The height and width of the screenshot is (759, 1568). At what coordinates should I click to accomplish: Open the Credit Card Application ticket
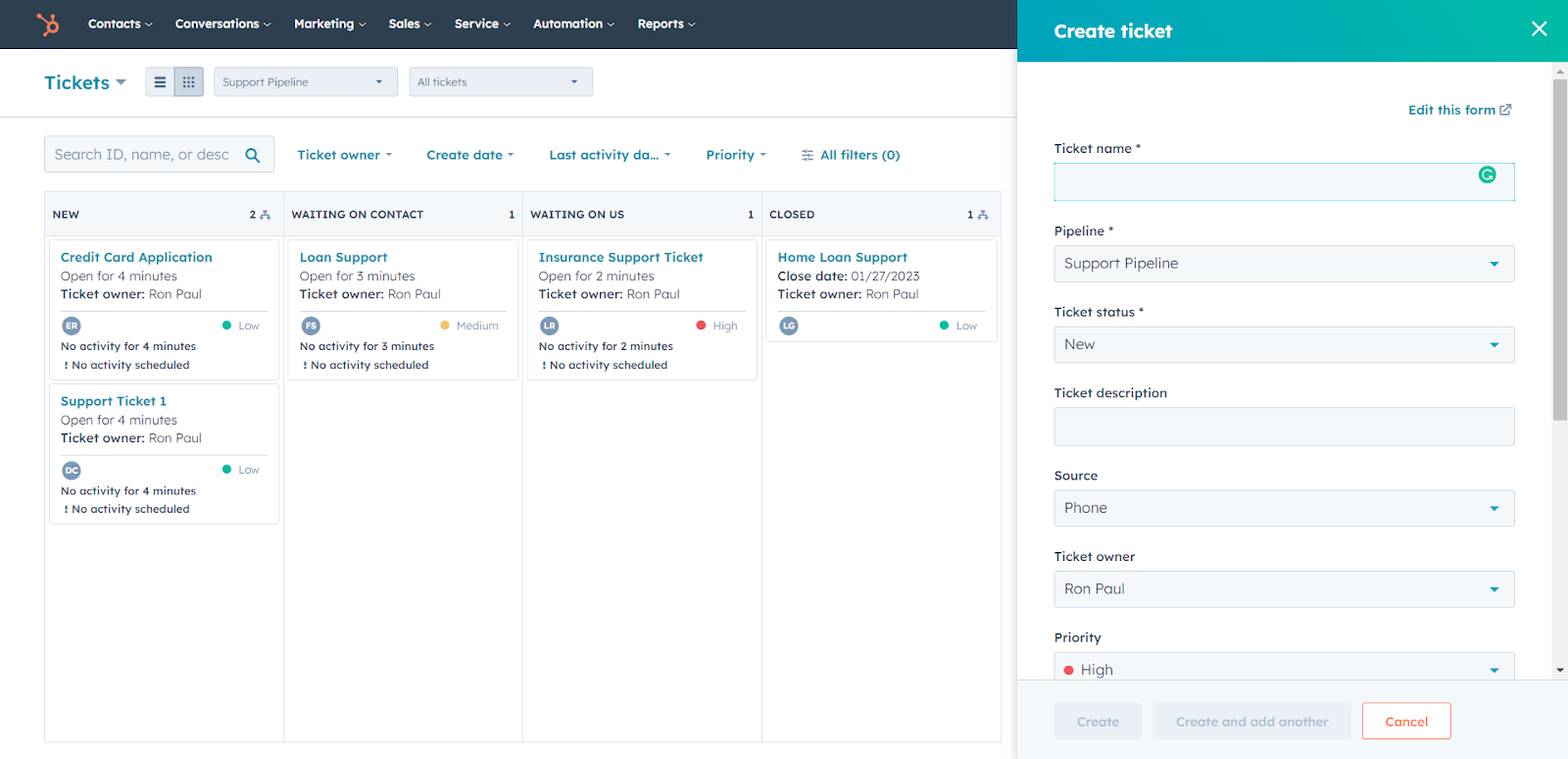tap(136, 257)
